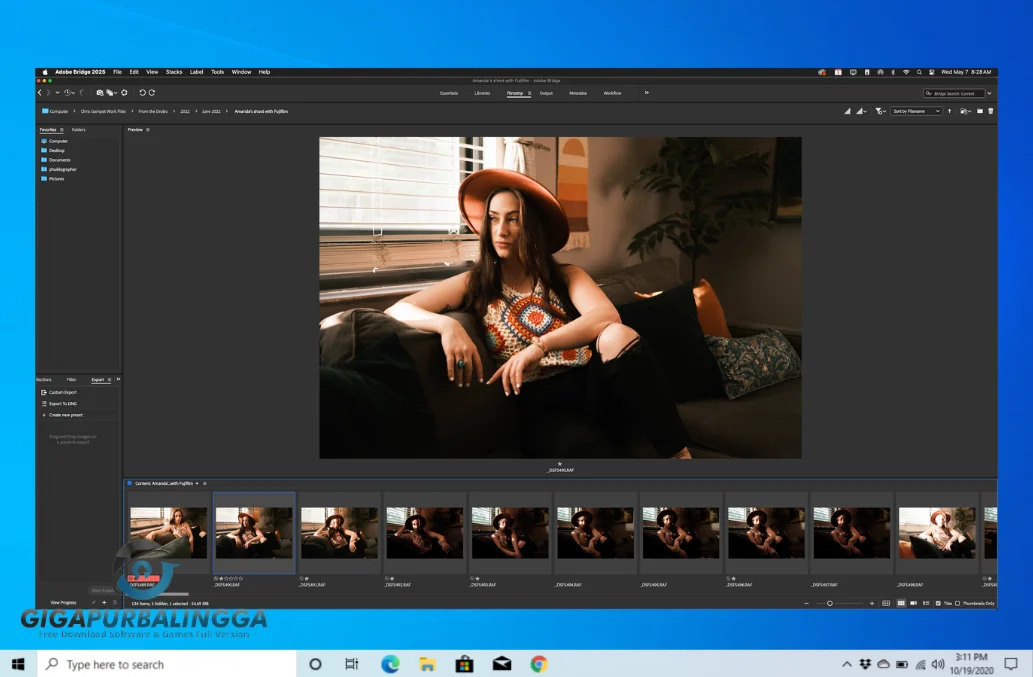The image size is (1033, 677).
Task: Open the Get Photos from Camera importer
Action: [x=100, y=92]
